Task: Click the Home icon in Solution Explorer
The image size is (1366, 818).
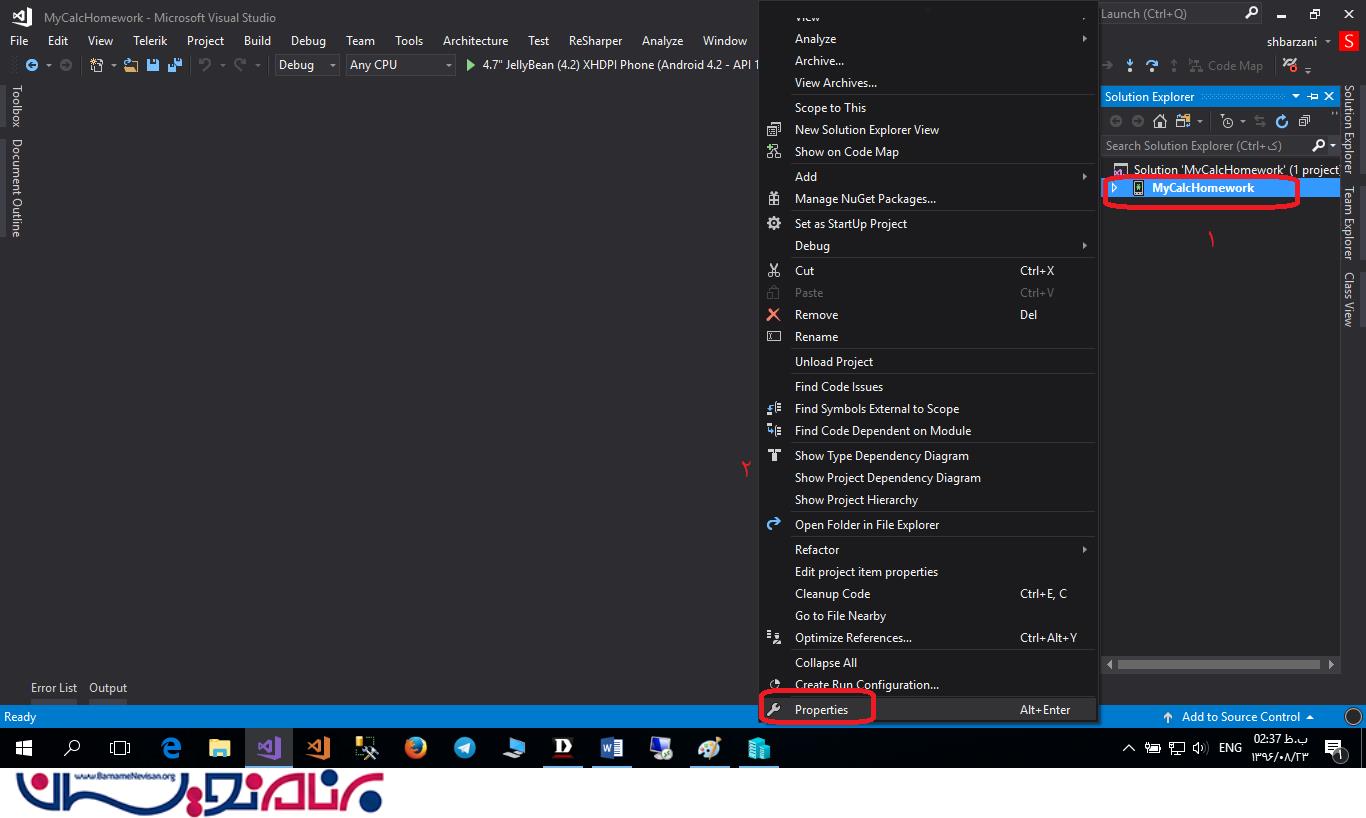Action: tap(1160, 121)
